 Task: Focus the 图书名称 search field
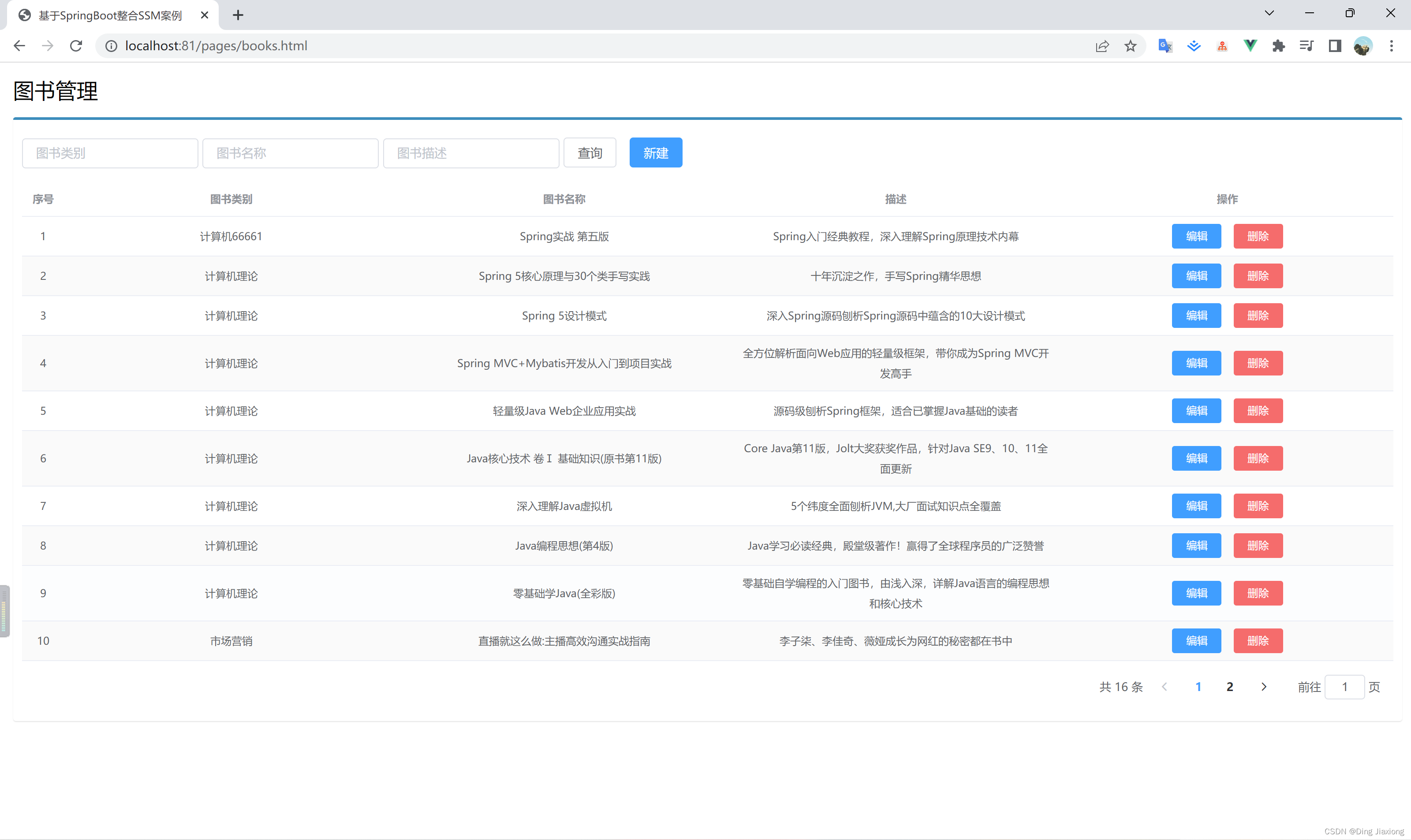click(291, 153)
